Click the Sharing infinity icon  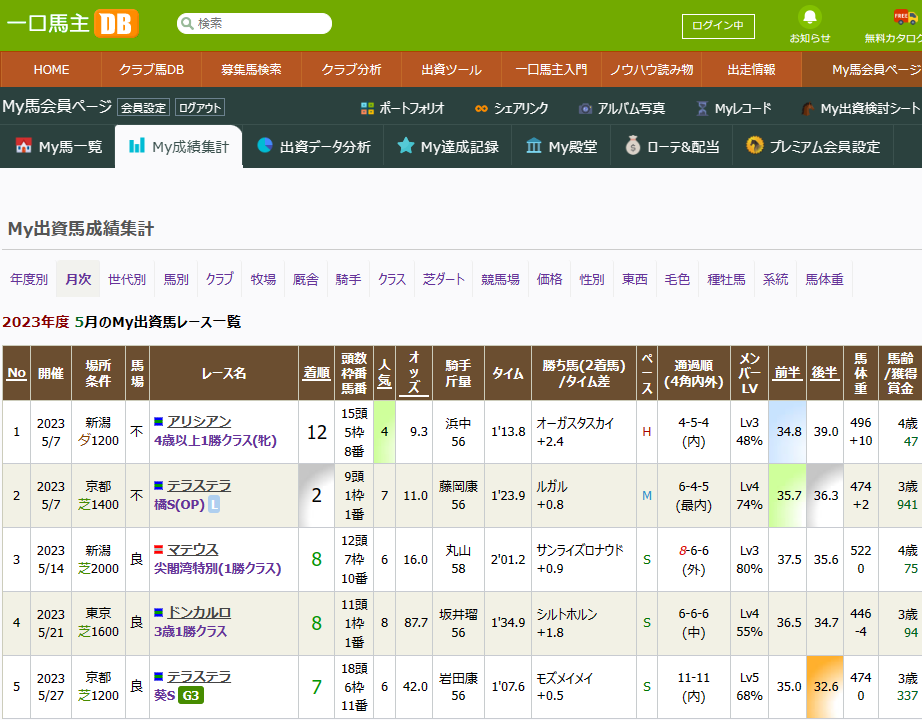point(481,108)
